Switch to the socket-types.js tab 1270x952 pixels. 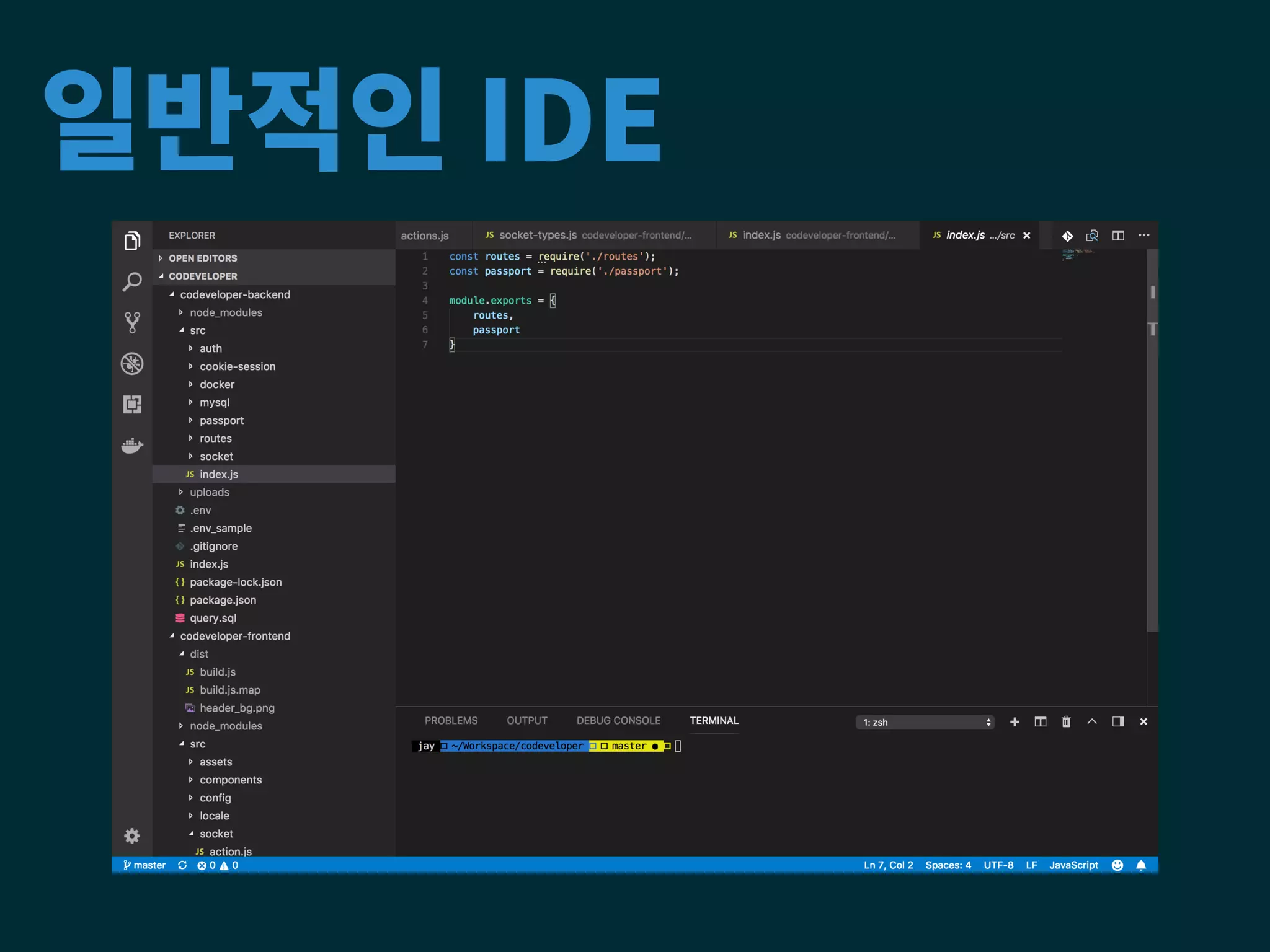click(594, 236)
